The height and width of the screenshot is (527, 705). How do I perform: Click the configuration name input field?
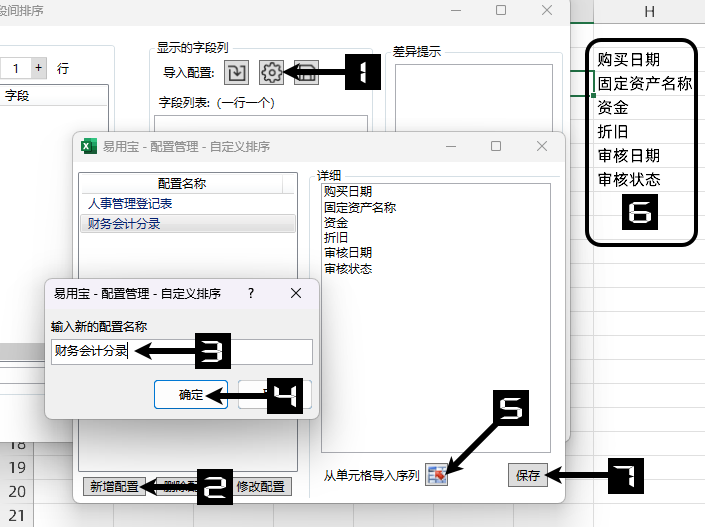coord(182,352)
